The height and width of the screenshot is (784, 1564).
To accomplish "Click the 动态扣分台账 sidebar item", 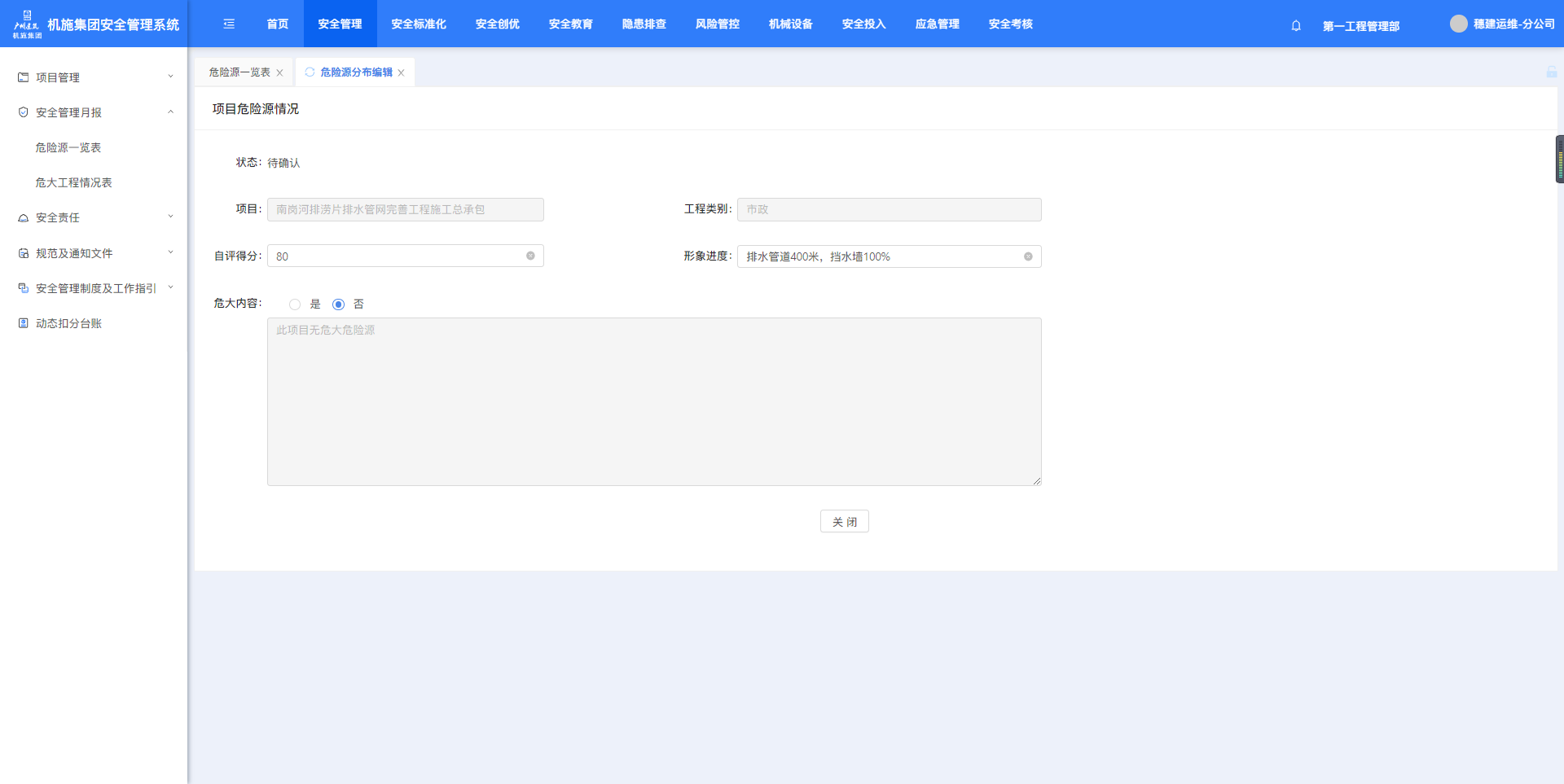I will pos(68,324).
